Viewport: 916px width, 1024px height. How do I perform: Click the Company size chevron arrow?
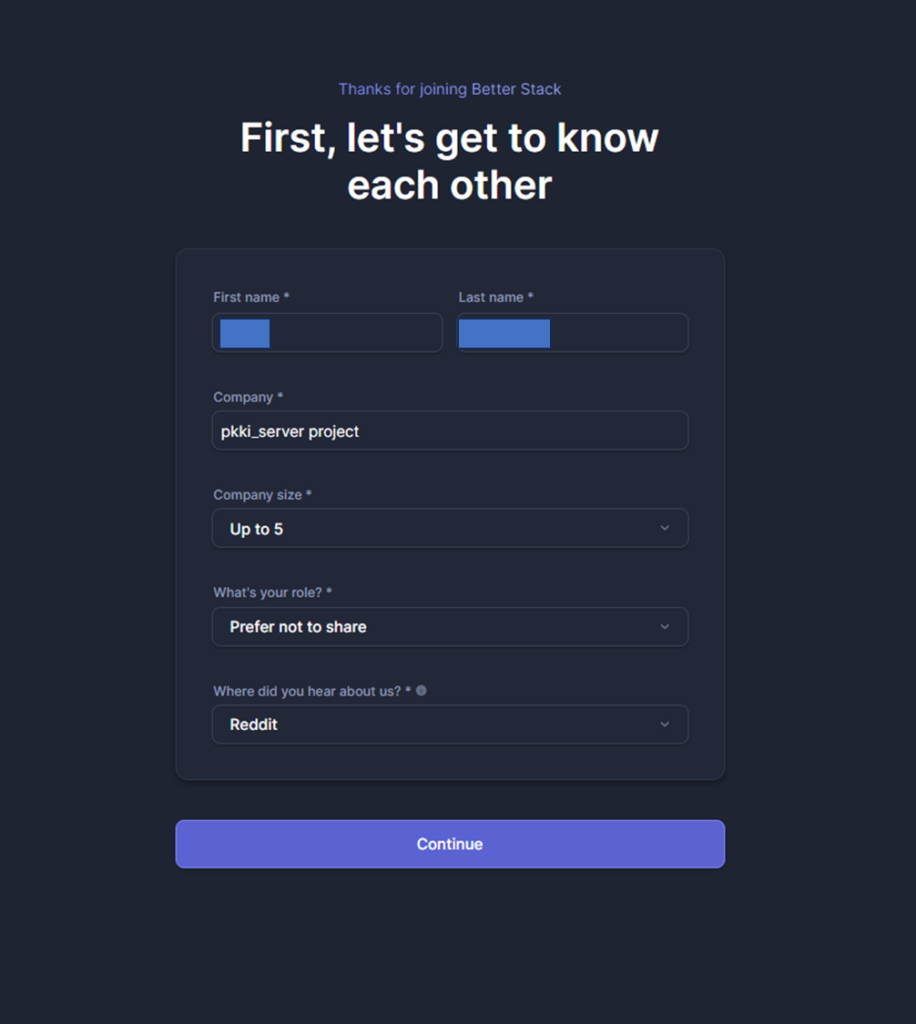coord(664,528)
